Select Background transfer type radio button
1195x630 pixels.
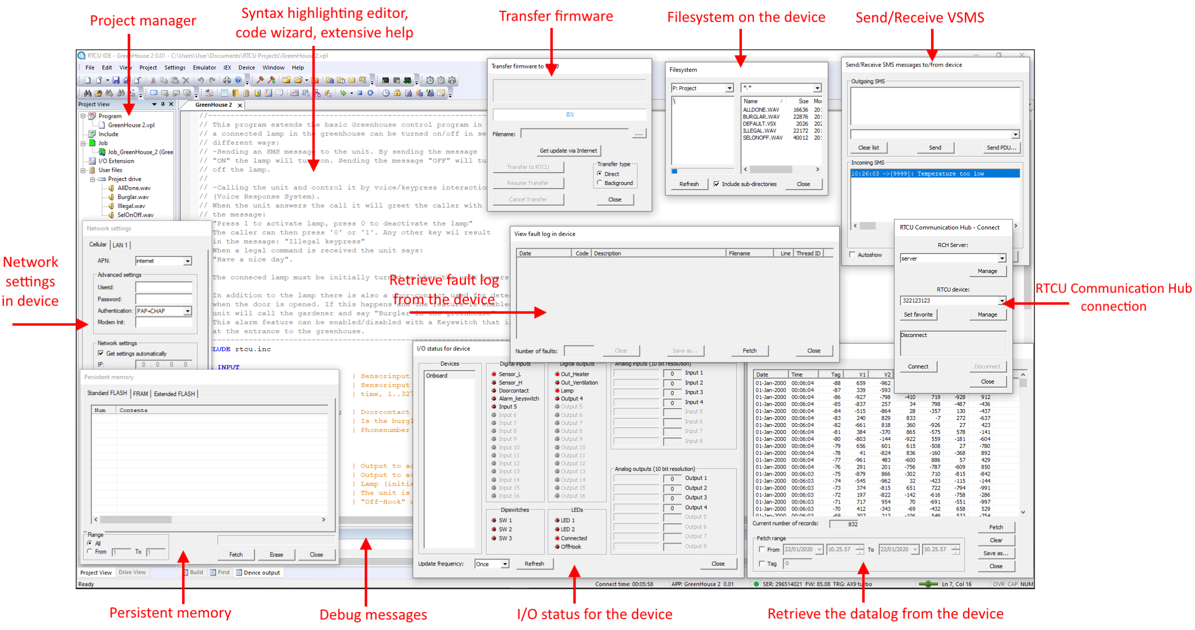coord(600,183)
